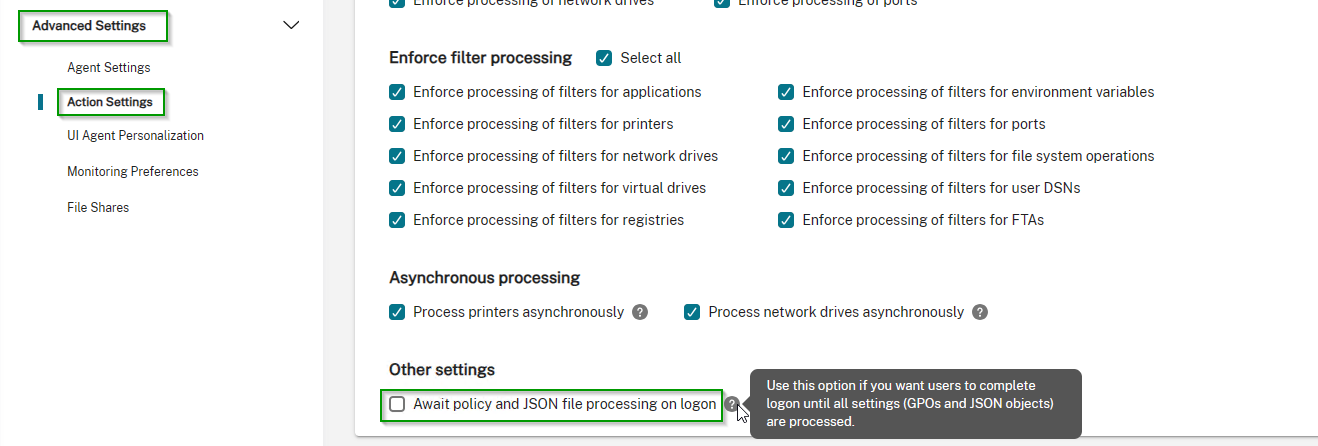Open help icon beside Process printers asynchronously

[640, 312]
